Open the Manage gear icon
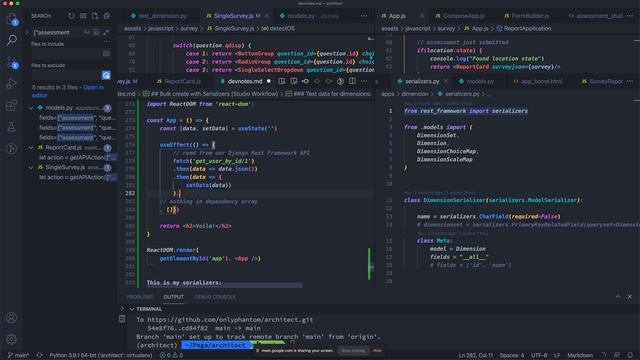This screenshot has width=640, height=360. coord(11,339)
